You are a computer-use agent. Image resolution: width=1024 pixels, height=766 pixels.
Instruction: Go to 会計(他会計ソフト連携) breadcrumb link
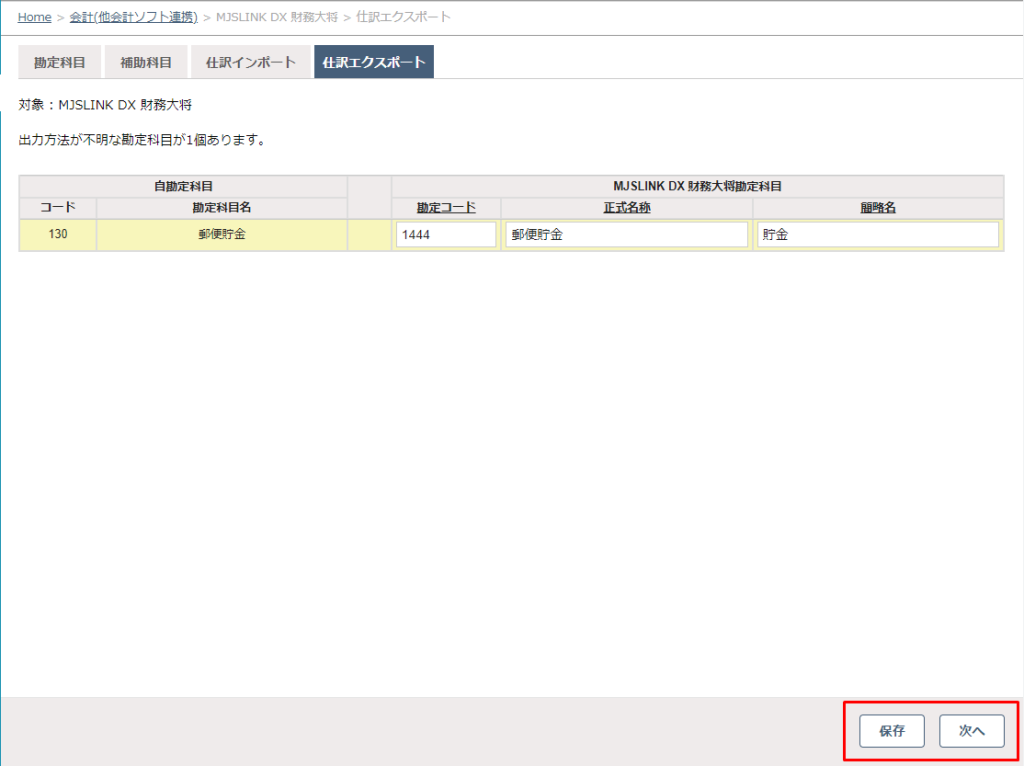pyautogui.click(x=133, y=17)
